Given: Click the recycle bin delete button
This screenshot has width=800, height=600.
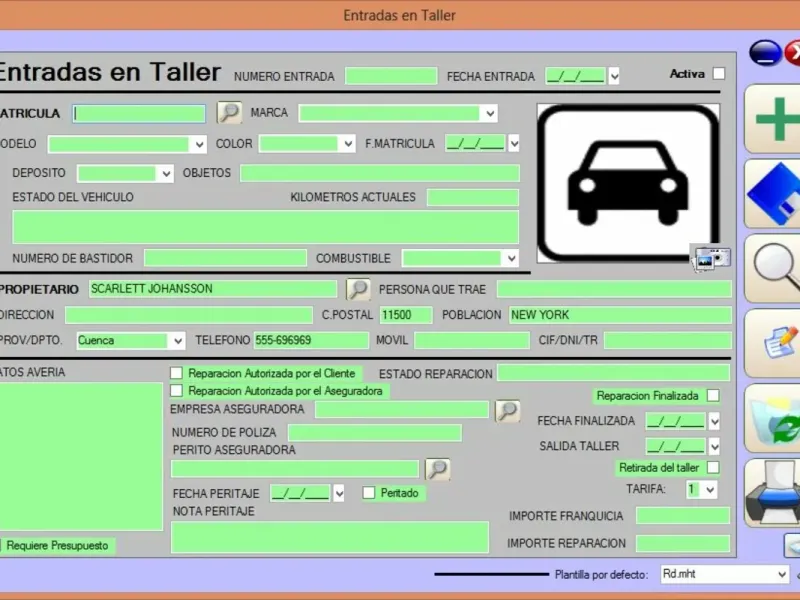Looking at the screenshot, I should pos(772,418).
